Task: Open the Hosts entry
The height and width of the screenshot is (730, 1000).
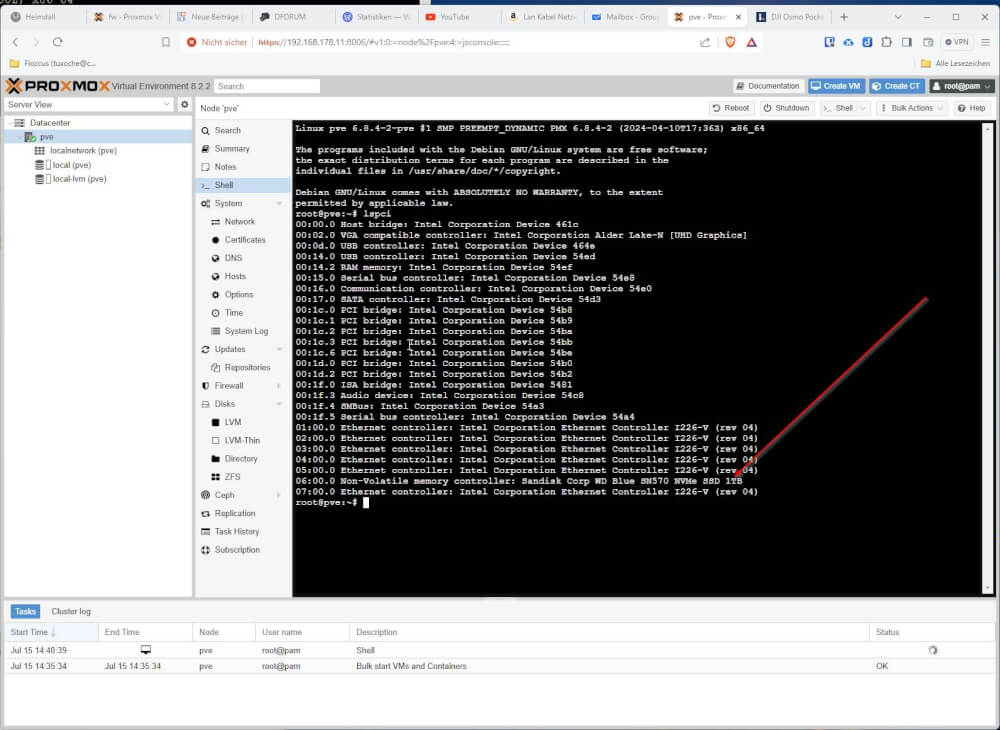Action: [235, 276]
